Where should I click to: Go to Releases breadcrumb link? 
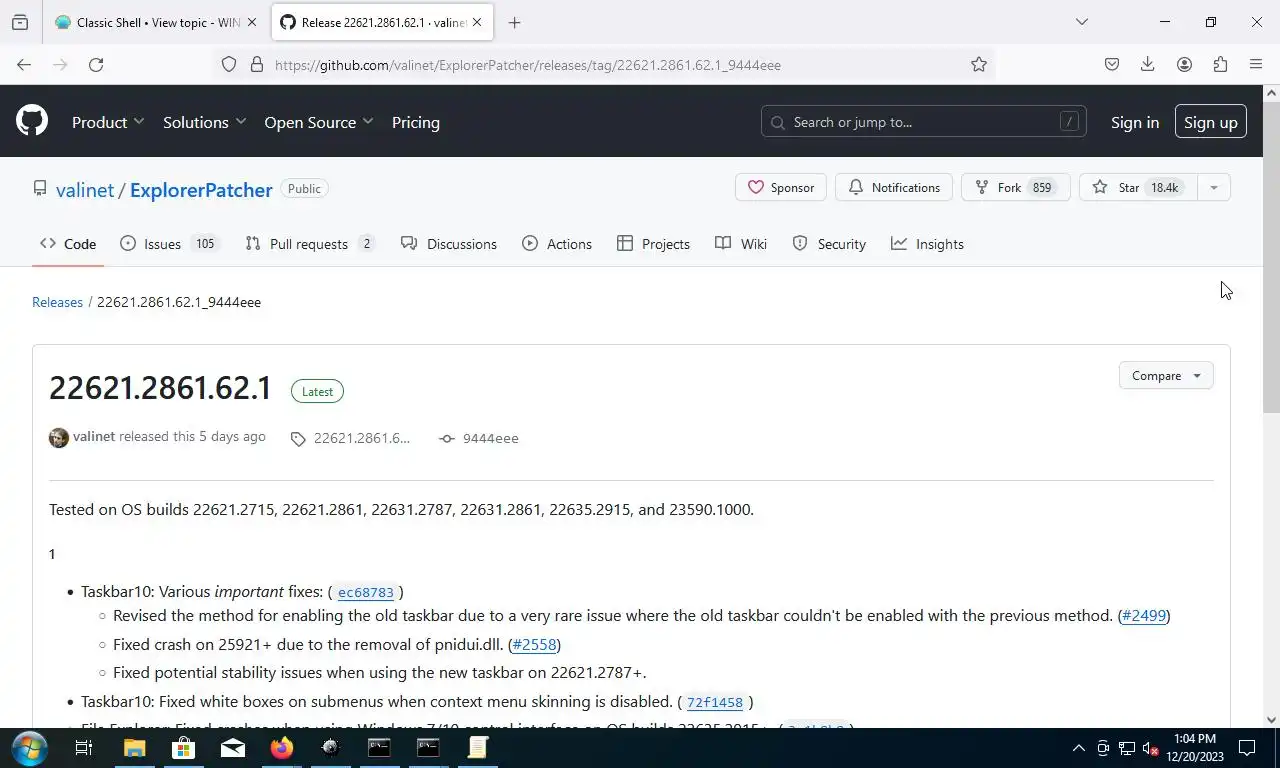tap(57, 302)
